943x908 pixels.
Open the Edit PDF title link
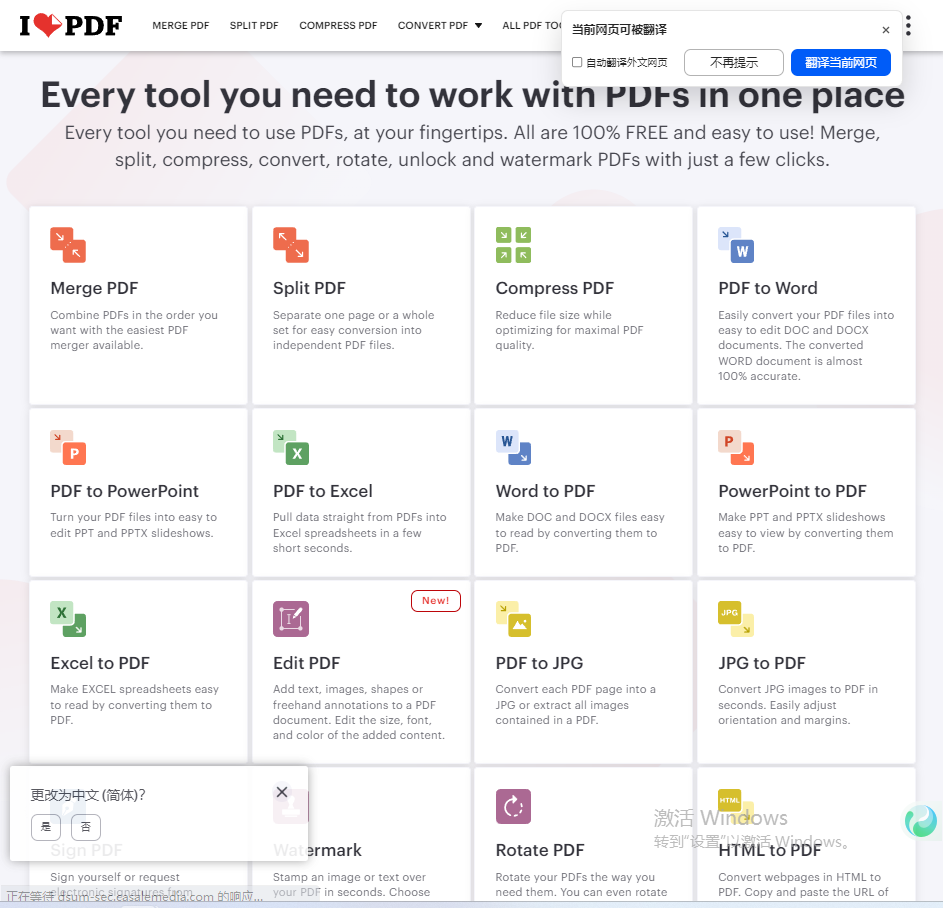307,663
